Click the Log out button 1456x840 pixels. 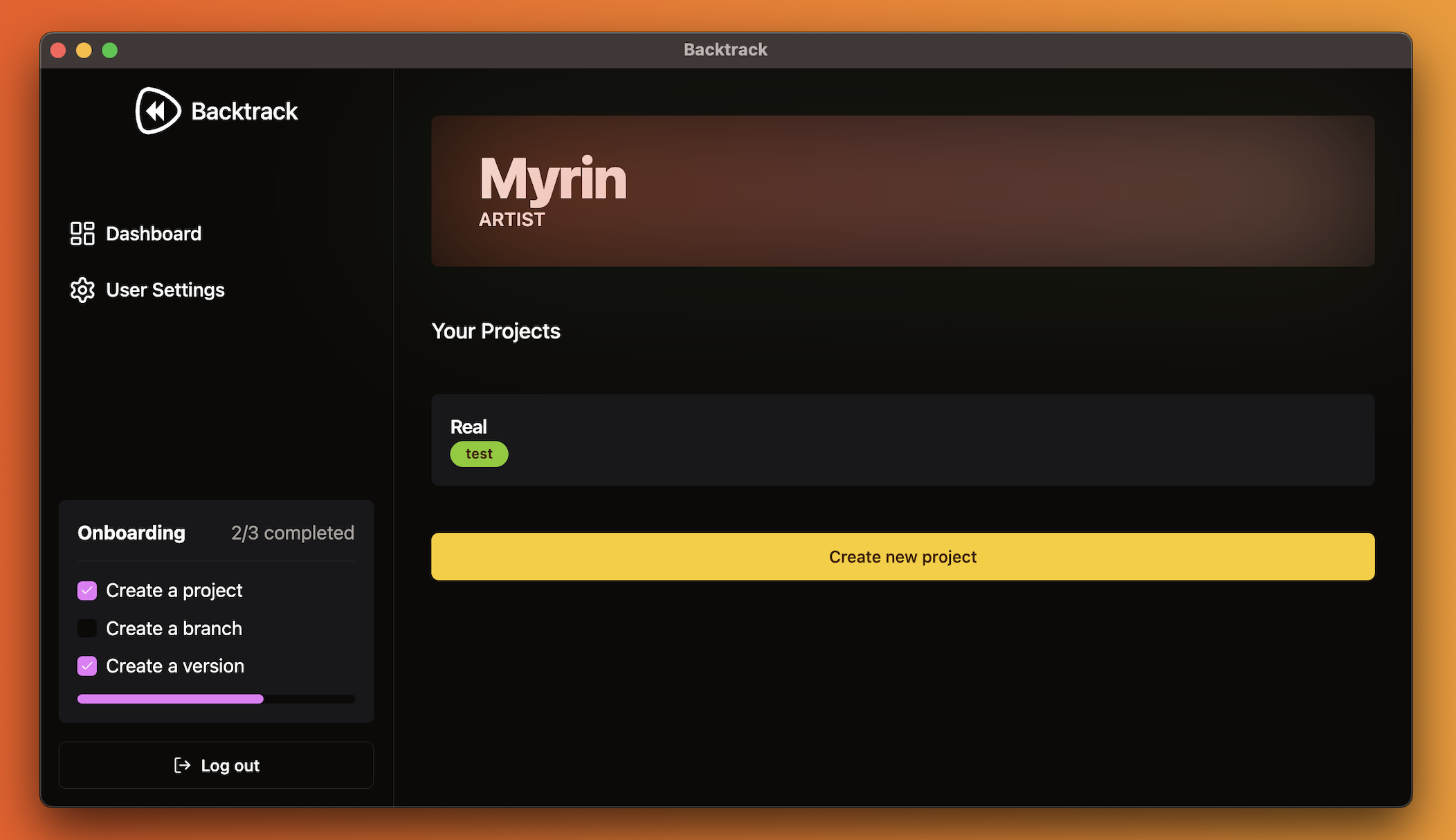[x=214, y=765]
